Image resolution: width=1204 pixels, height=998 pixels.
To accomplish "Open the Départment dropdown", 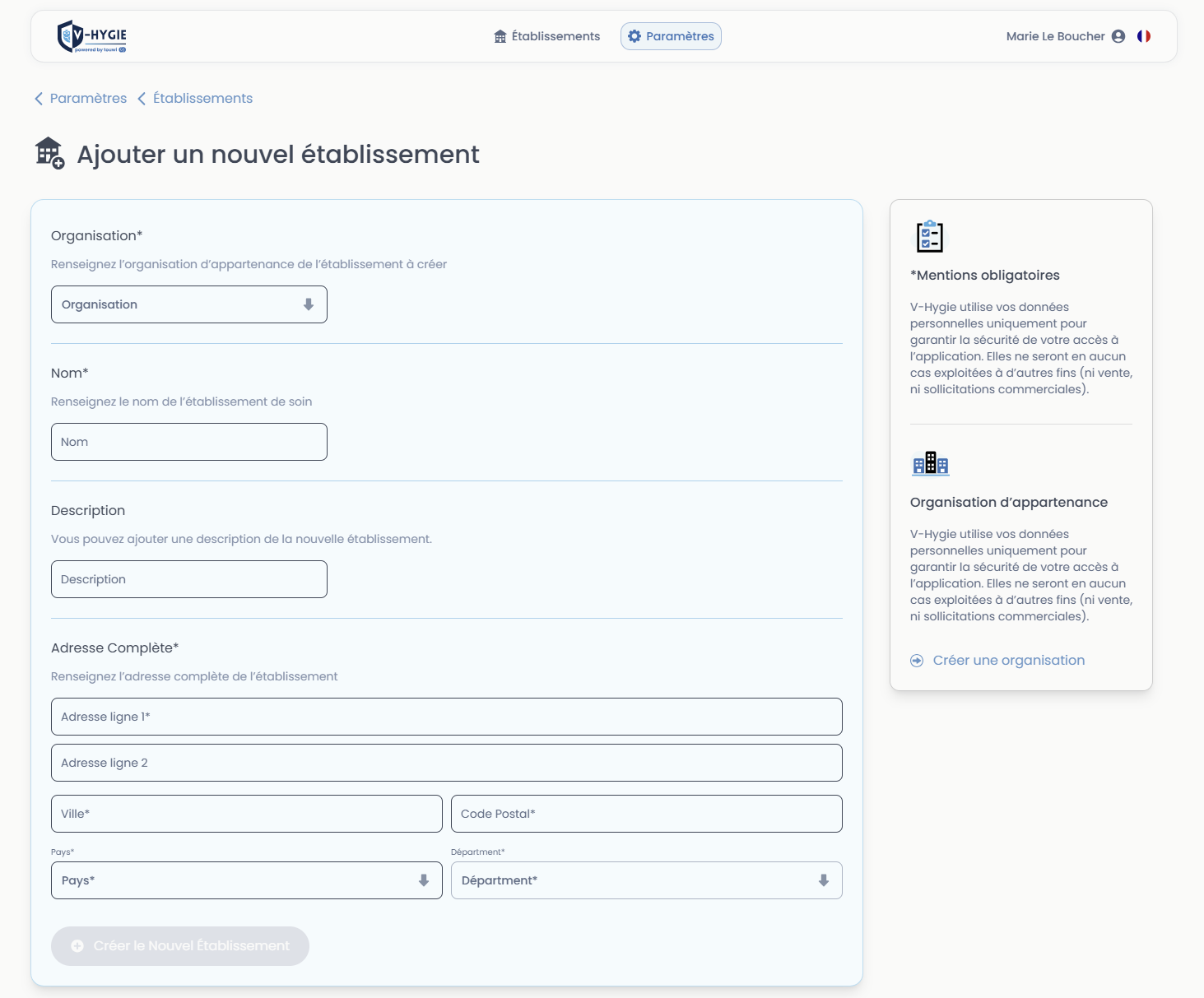I will (x=646, y=880).
